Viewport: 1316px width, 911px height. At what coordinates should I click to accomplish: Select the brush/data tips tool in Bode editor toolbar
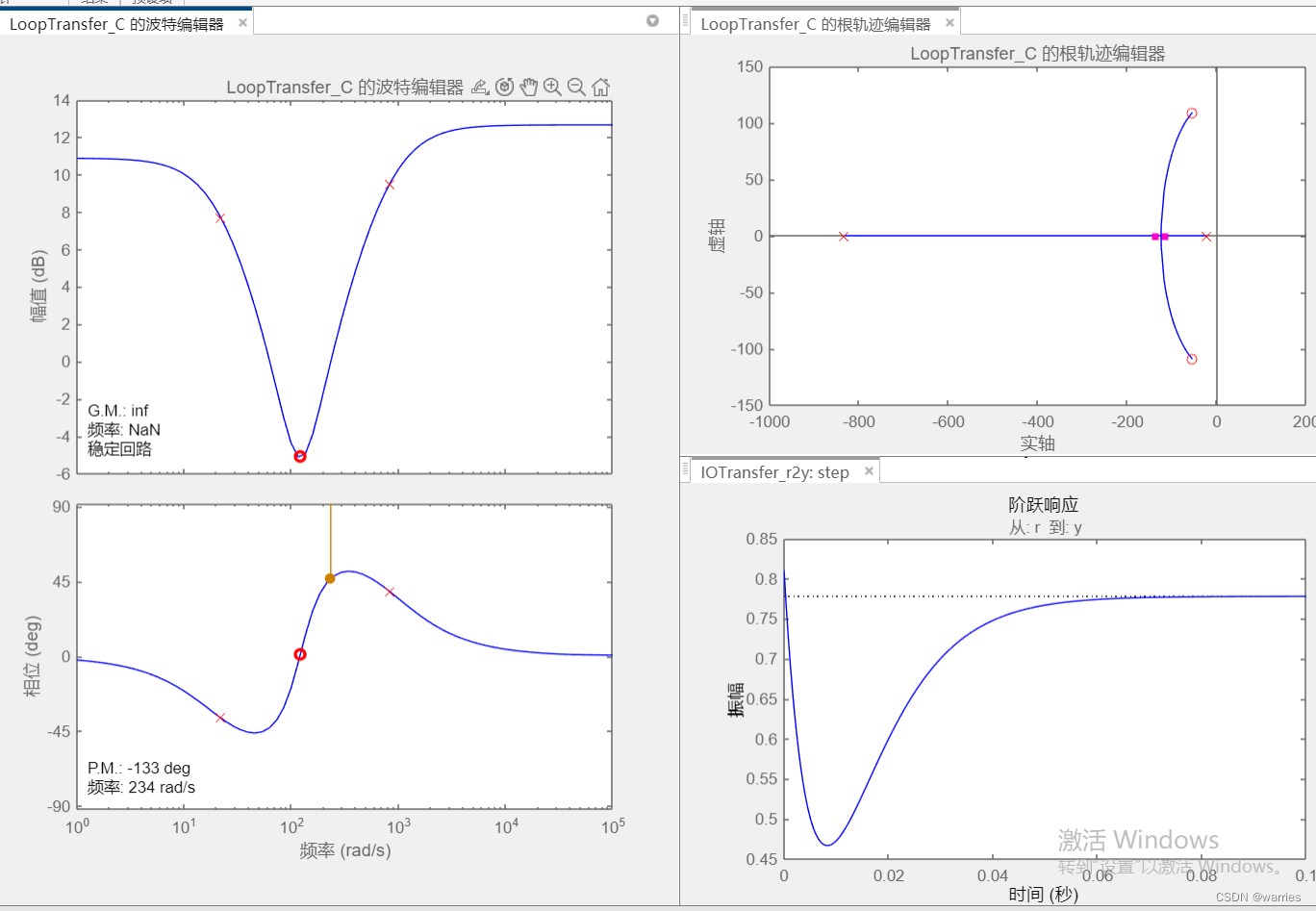tap(481, 88)
